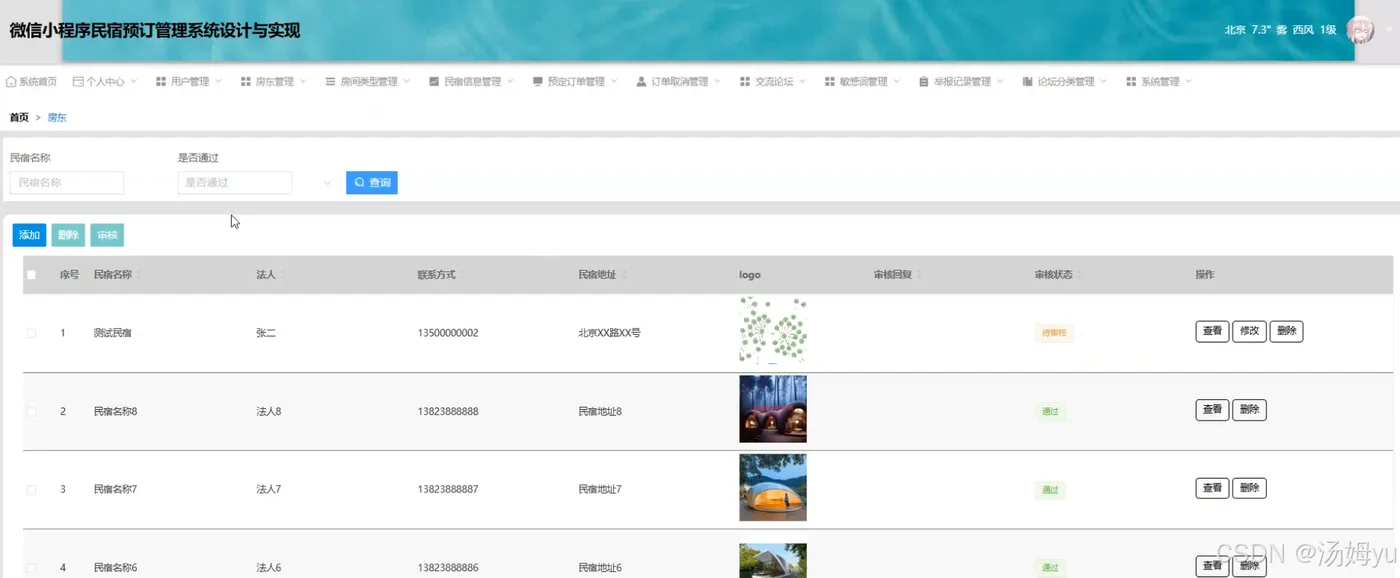Click the grid icon beside 用户管理

[x=161, y=82]
